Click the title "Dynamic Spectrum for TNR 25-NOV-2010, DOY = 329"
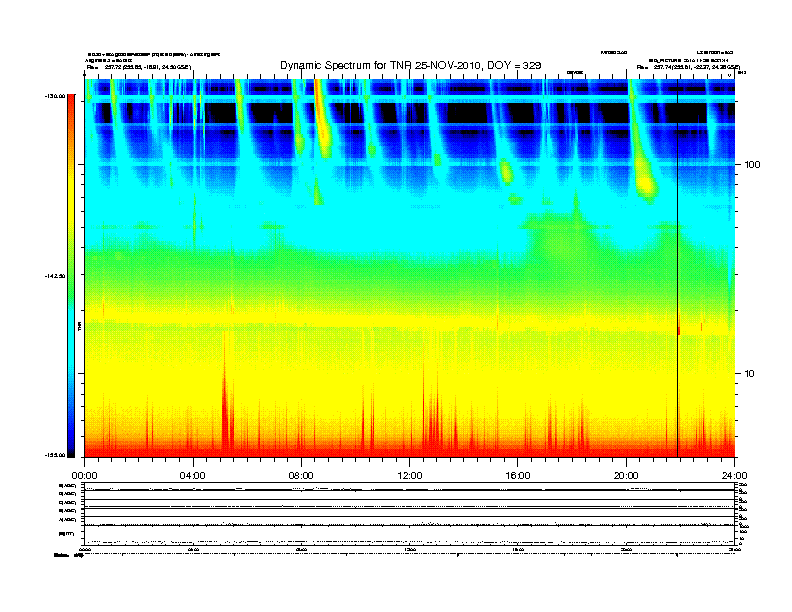 coord(411,65)
